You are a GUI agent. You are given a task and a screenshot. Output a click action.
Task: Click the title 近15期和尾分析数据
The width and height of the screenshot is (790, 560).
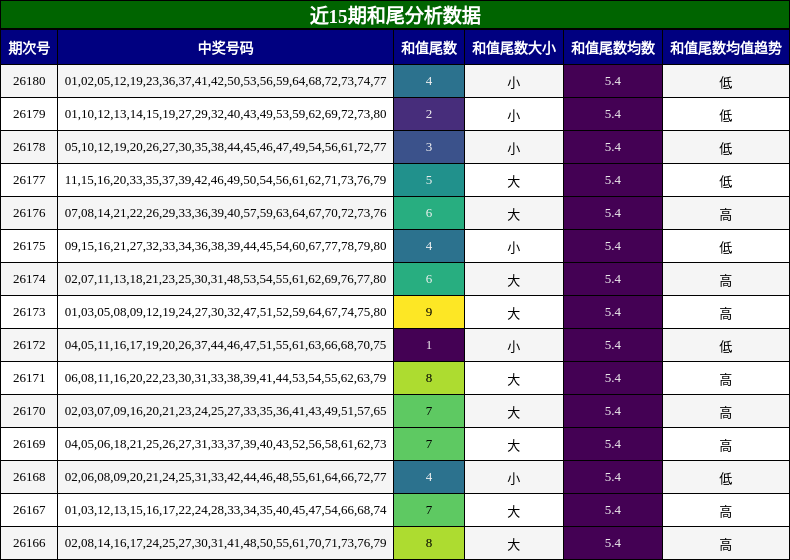click(x=395, y=16)
